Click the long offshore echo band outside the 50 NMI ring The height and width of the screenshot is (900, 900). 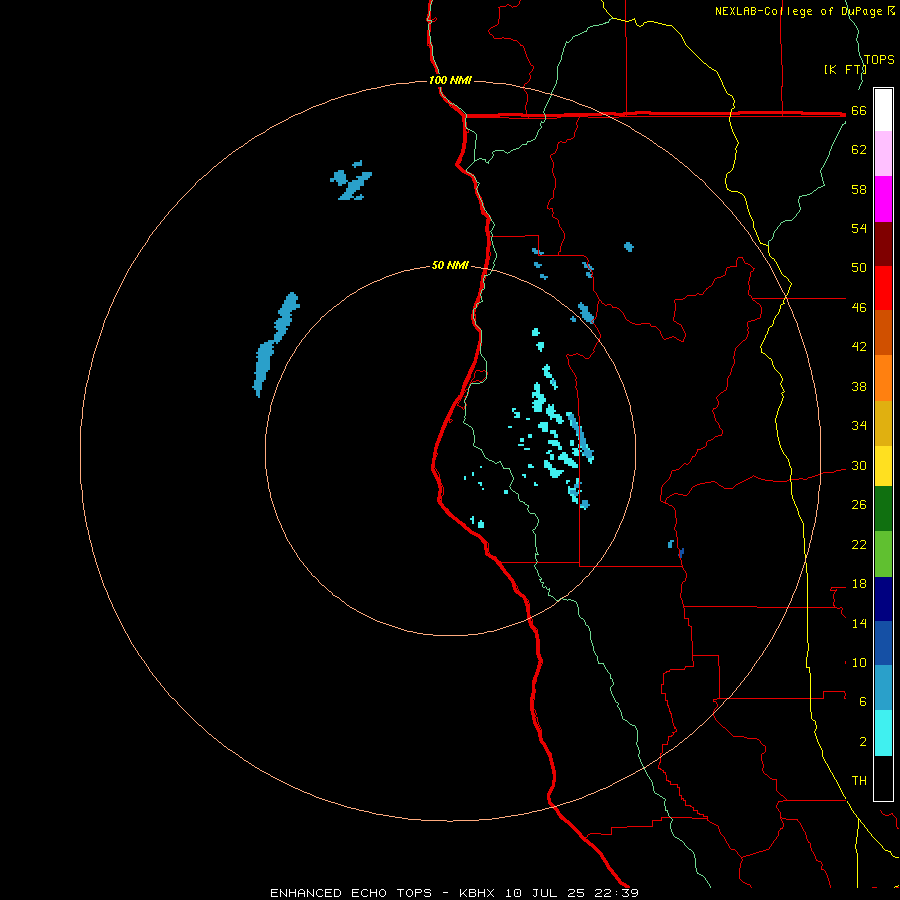(274, 344)
